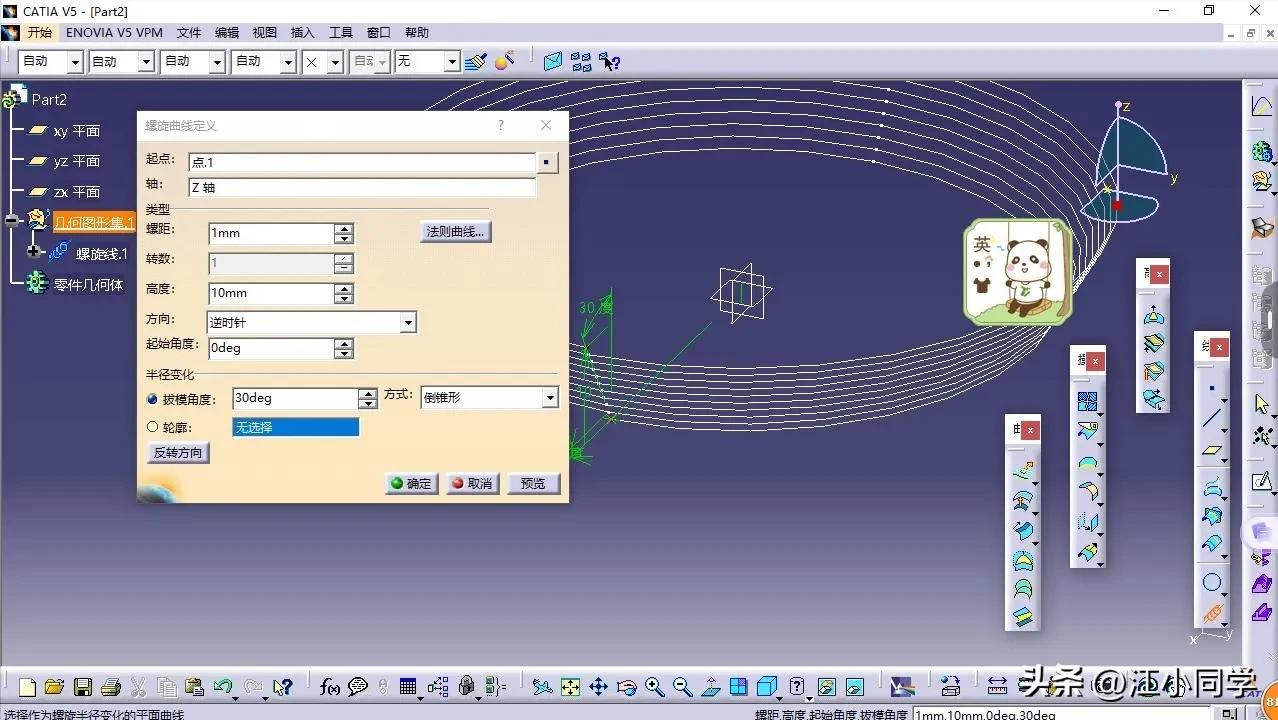Select the 拔模角度 radio button
This screenshot has height=720, width=1278.
153,399
